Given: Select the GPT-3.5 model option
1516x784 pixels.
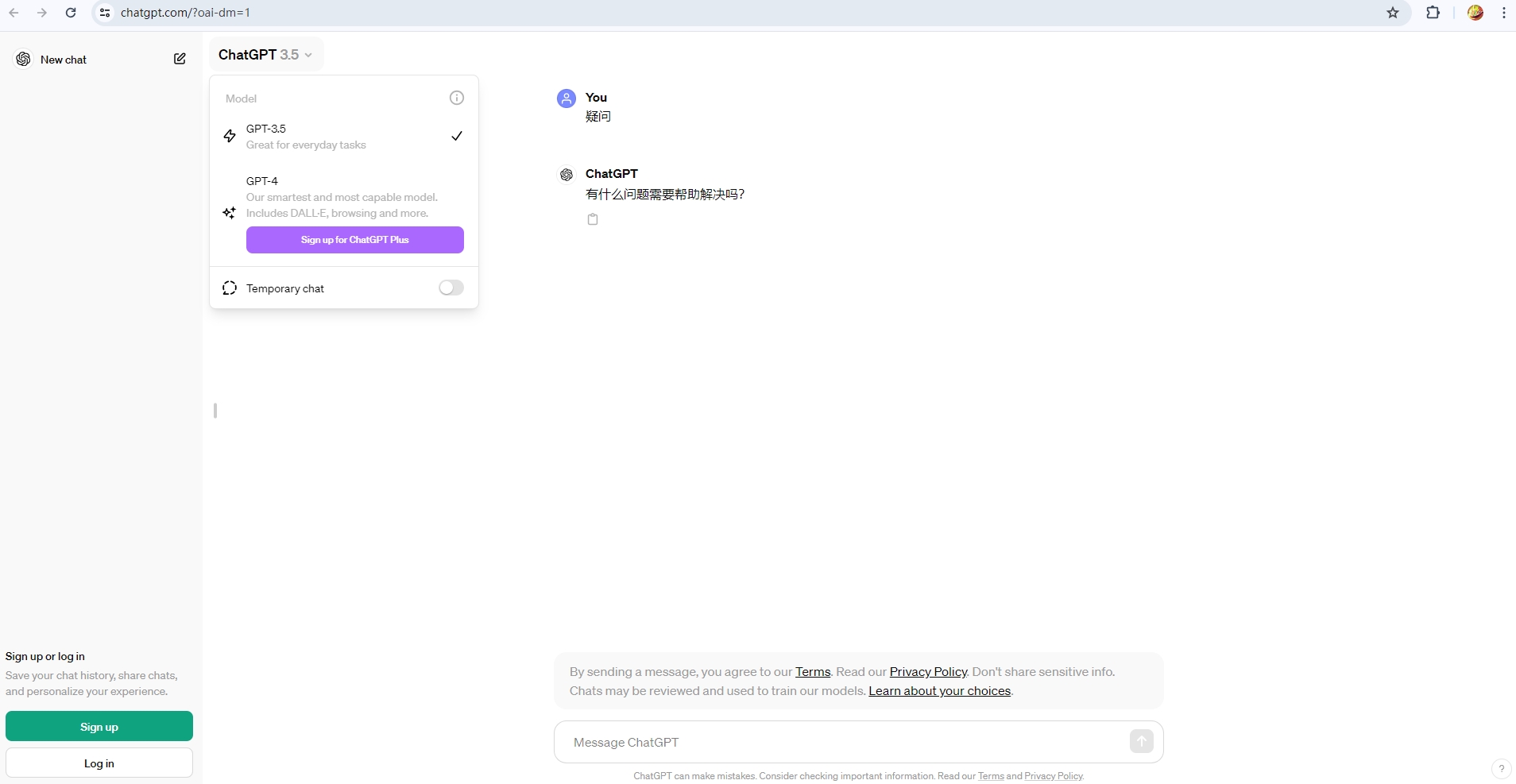Looking at the screenshot, I should 344,137.
